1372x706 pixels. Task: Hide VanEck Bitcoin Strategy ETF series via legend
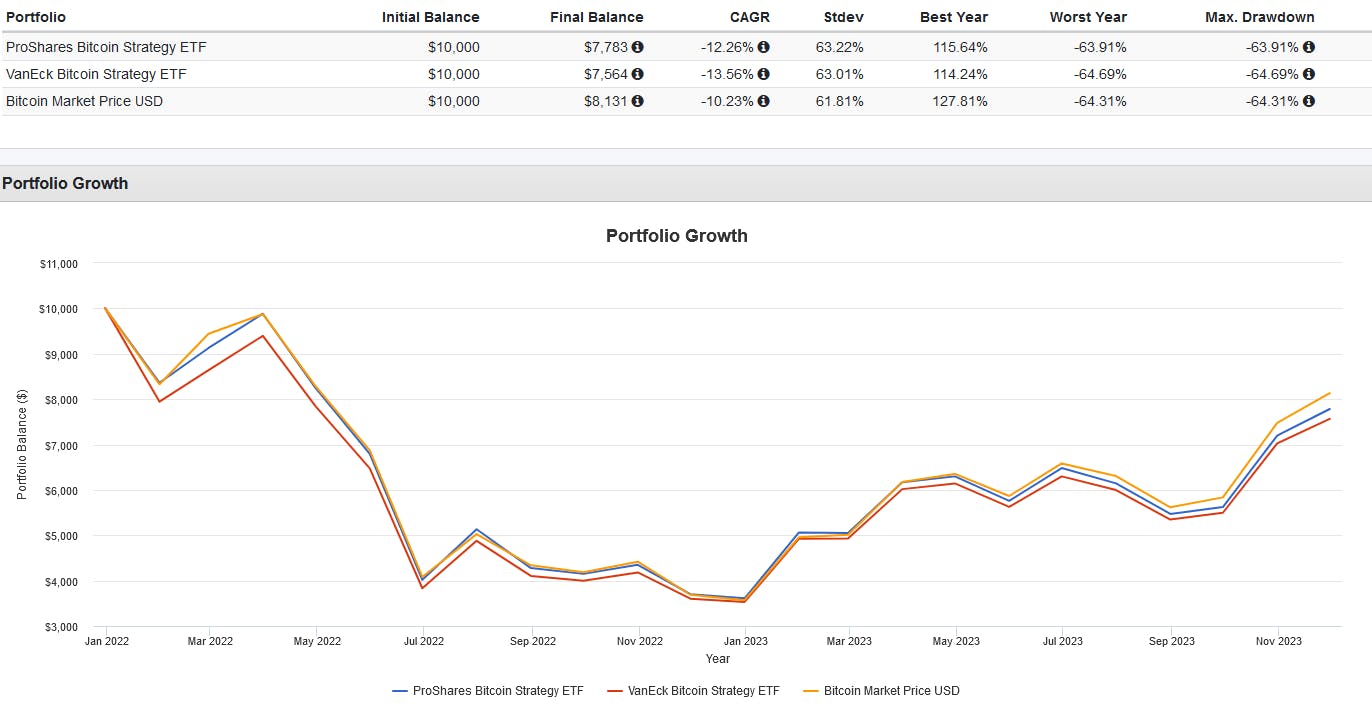703,691
